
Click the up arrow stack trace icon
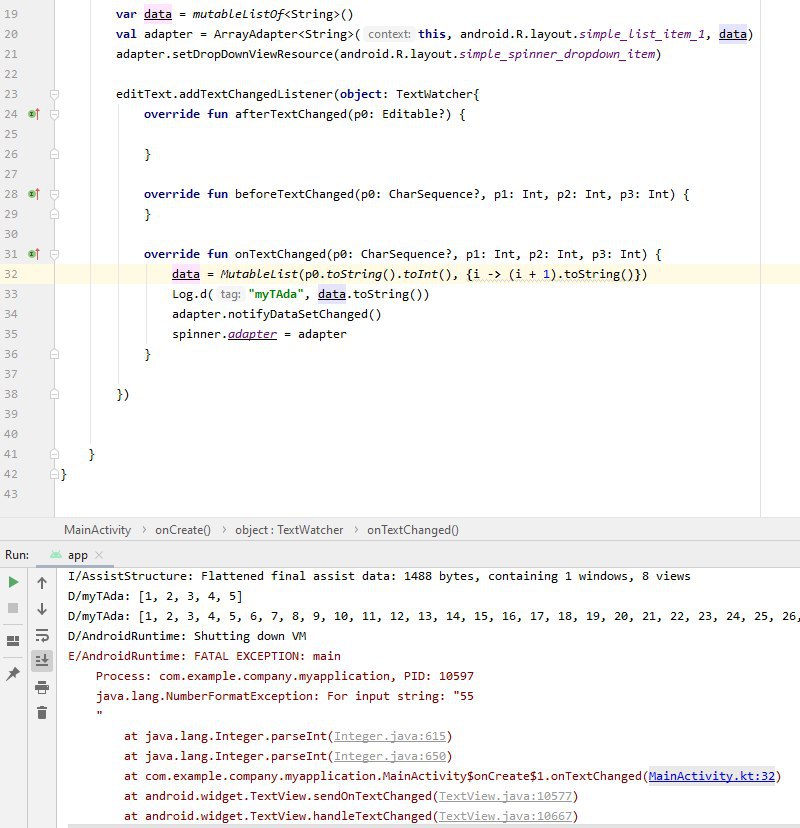tap(42, 583)
